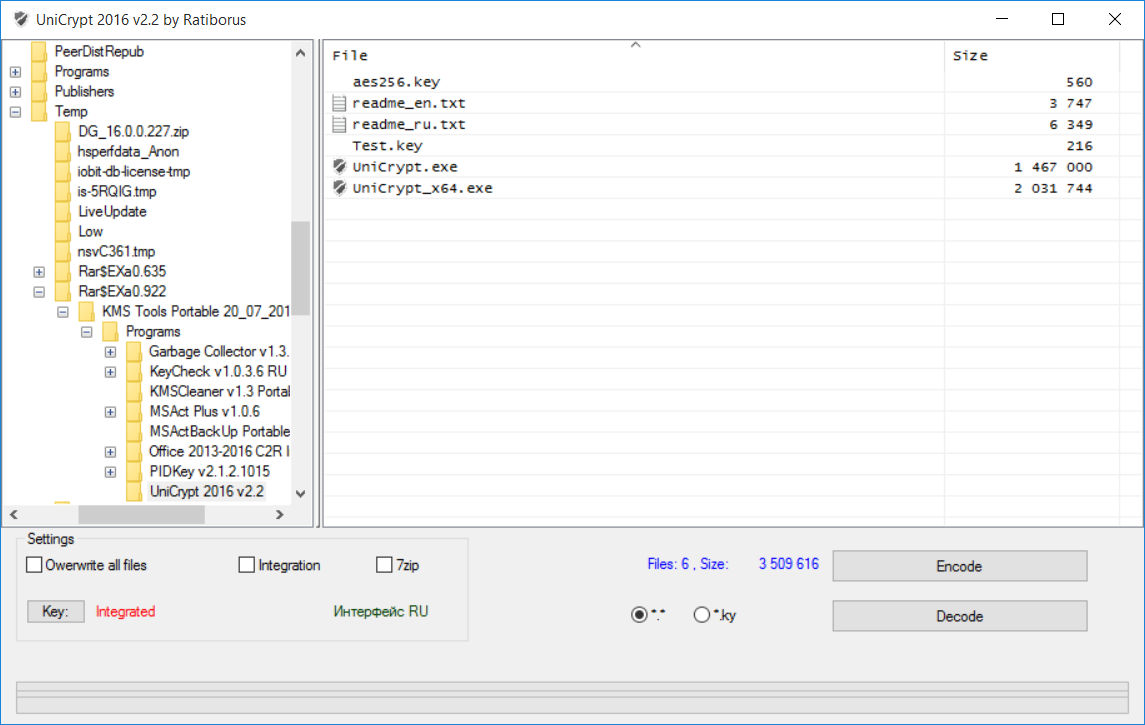Image resolution: width=1145 pixels, height=725 pixels.
Task: Collapse the Temp tree branch
Action: point(14,111)
